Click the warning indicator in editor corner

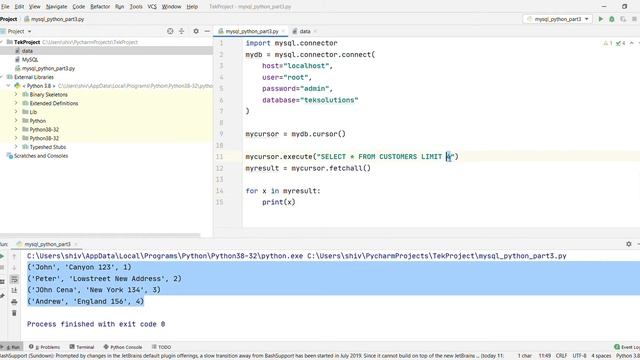607,43
